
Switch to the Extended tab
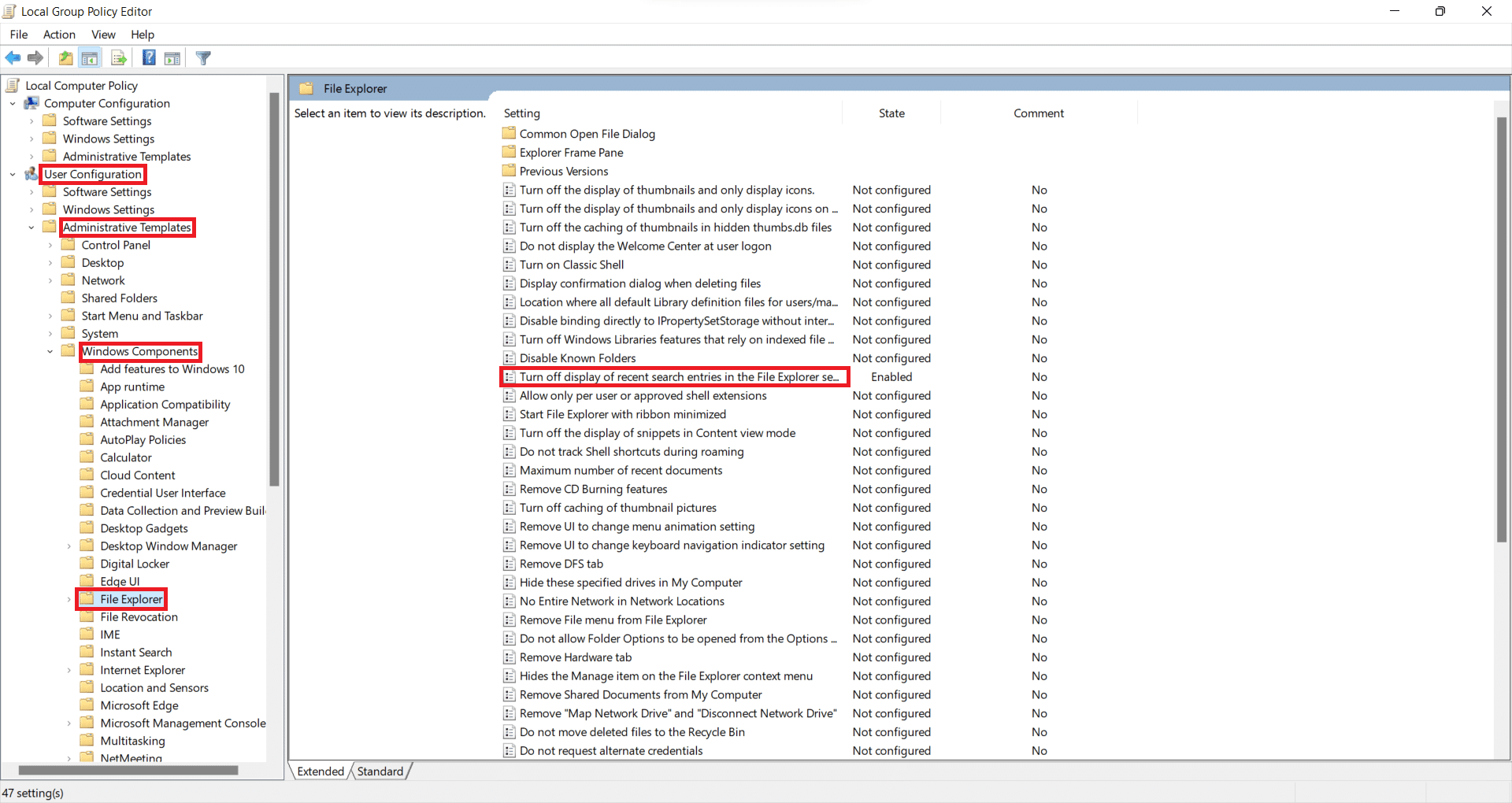coord(321,772)
